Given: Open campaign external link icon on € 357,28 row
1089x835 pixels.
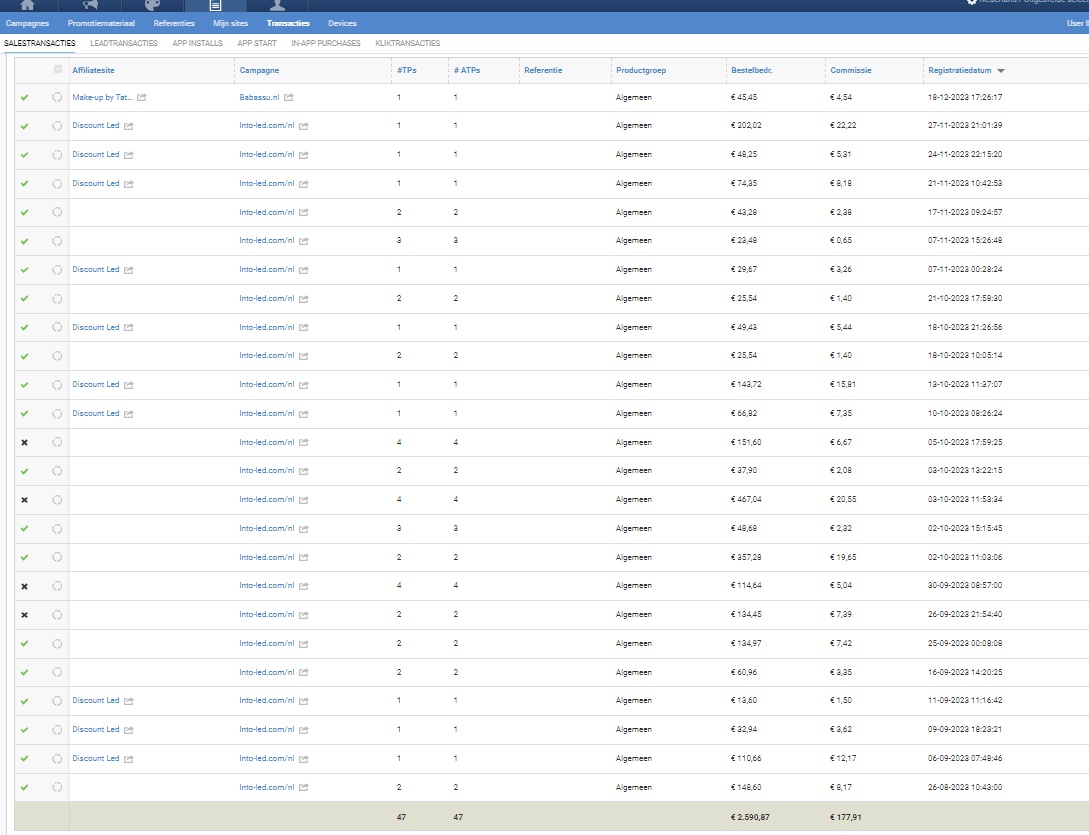Looking at the screenshot, I should 304,557.
